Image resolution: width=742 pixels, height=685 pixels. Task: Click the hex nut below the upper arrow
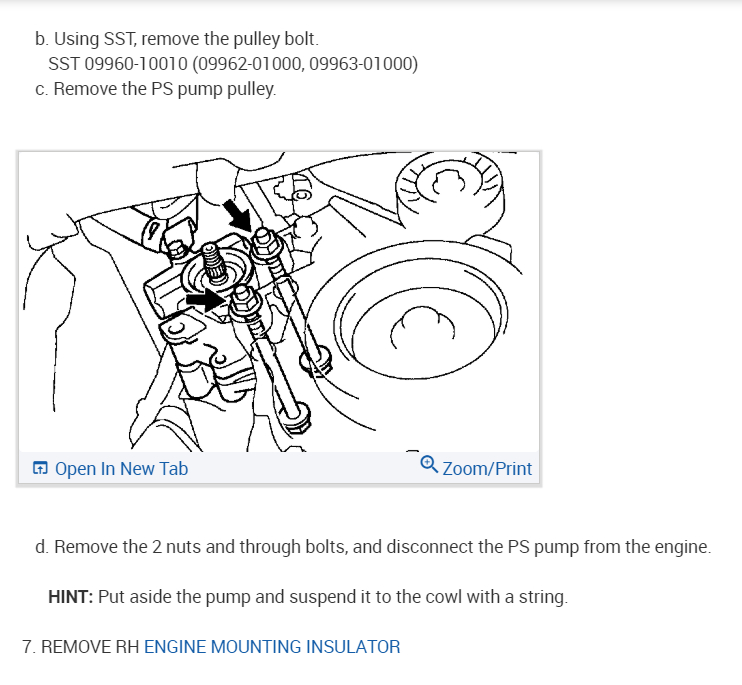point(266,243)
